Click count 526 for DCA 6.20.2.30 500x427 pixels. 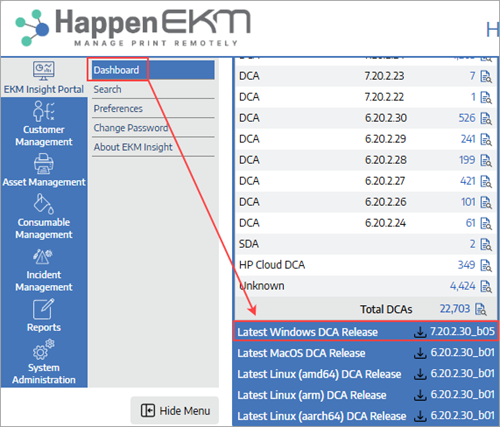point(467,118)
